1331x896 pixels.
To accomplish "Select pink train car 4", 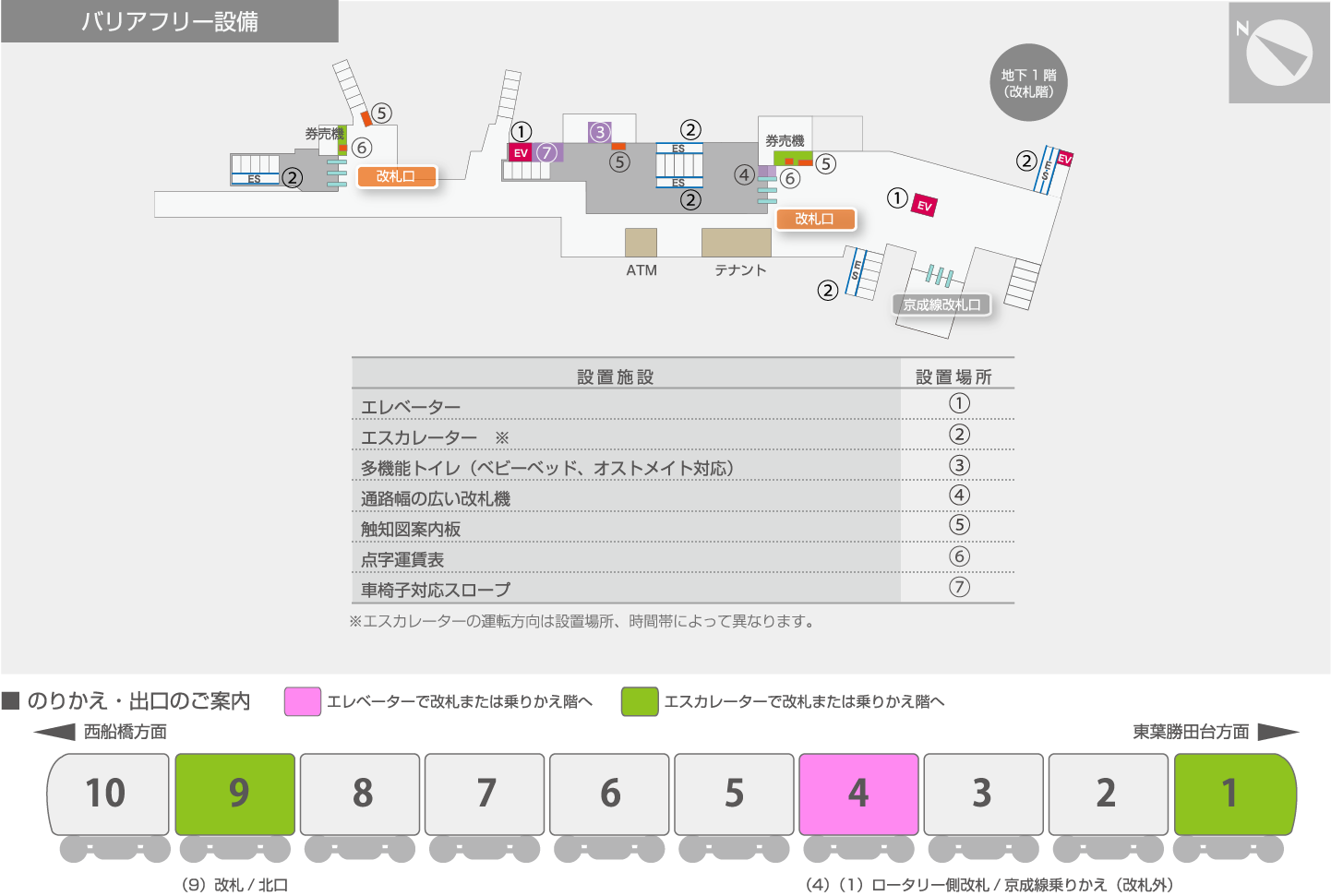I will coord(858,794).
